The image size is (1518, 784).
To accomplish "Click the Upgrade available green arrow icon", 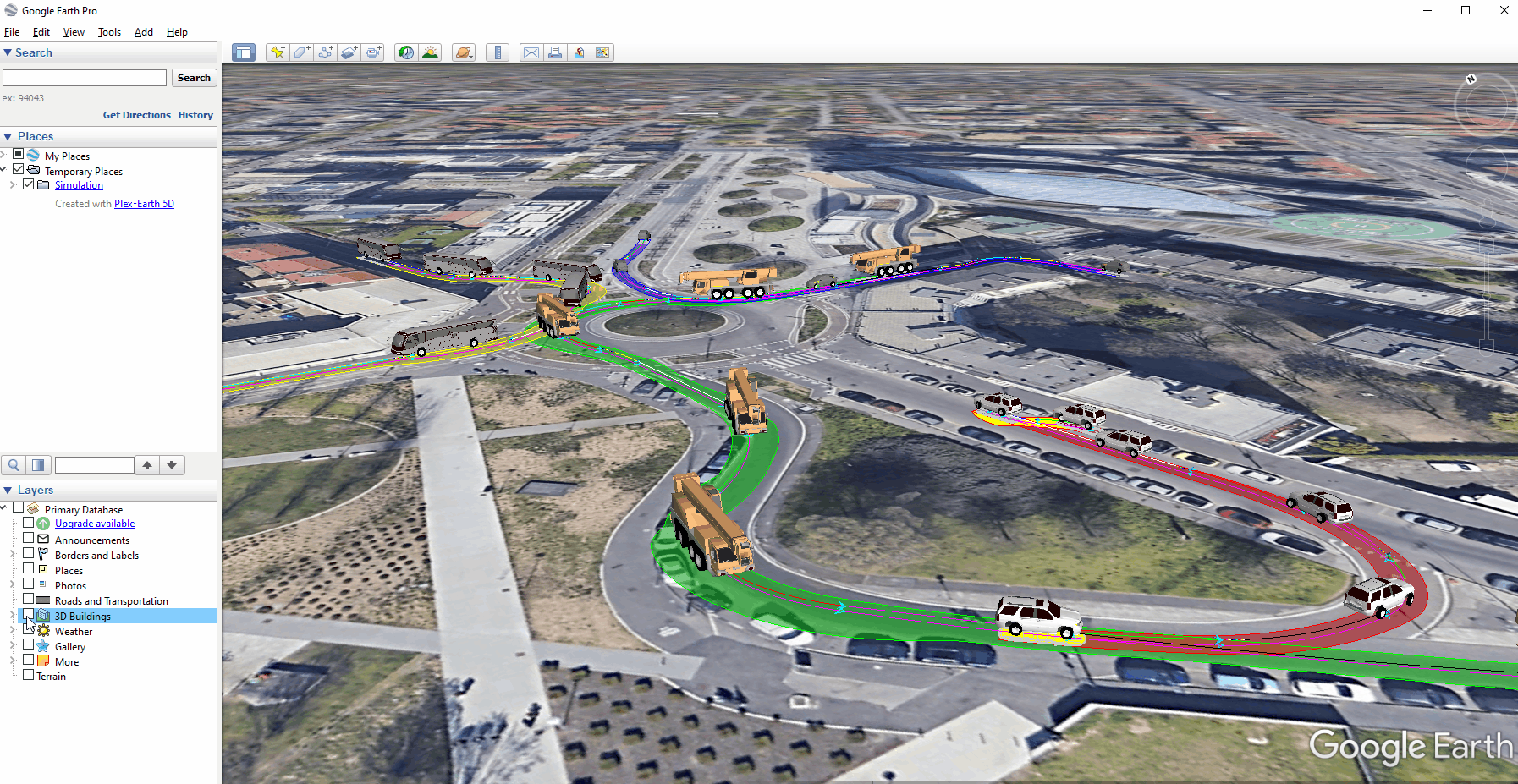I will pos(43,524).
